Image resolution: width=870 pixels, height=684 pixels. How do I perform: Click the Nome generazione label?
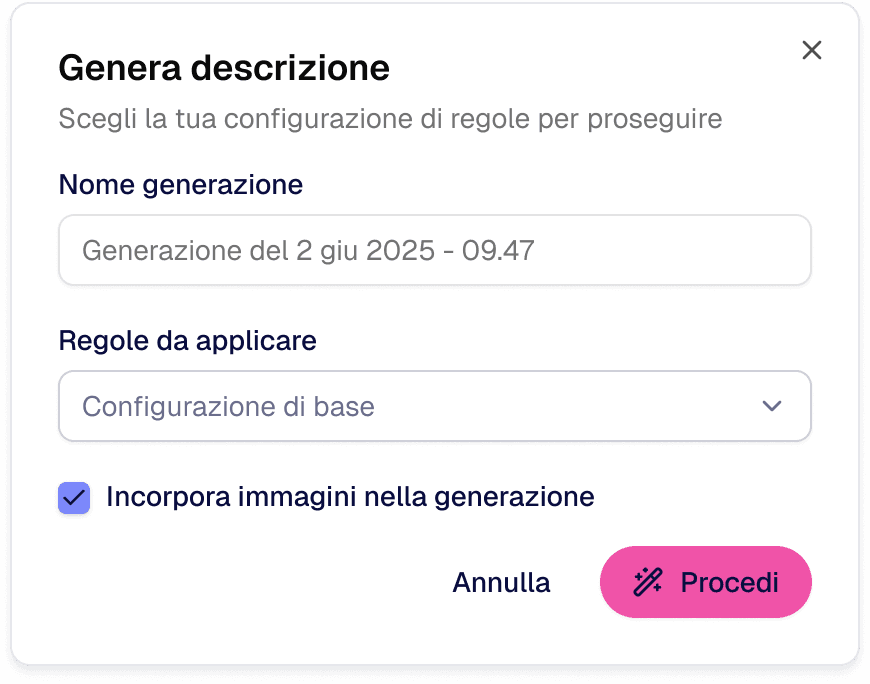(180, 185)
